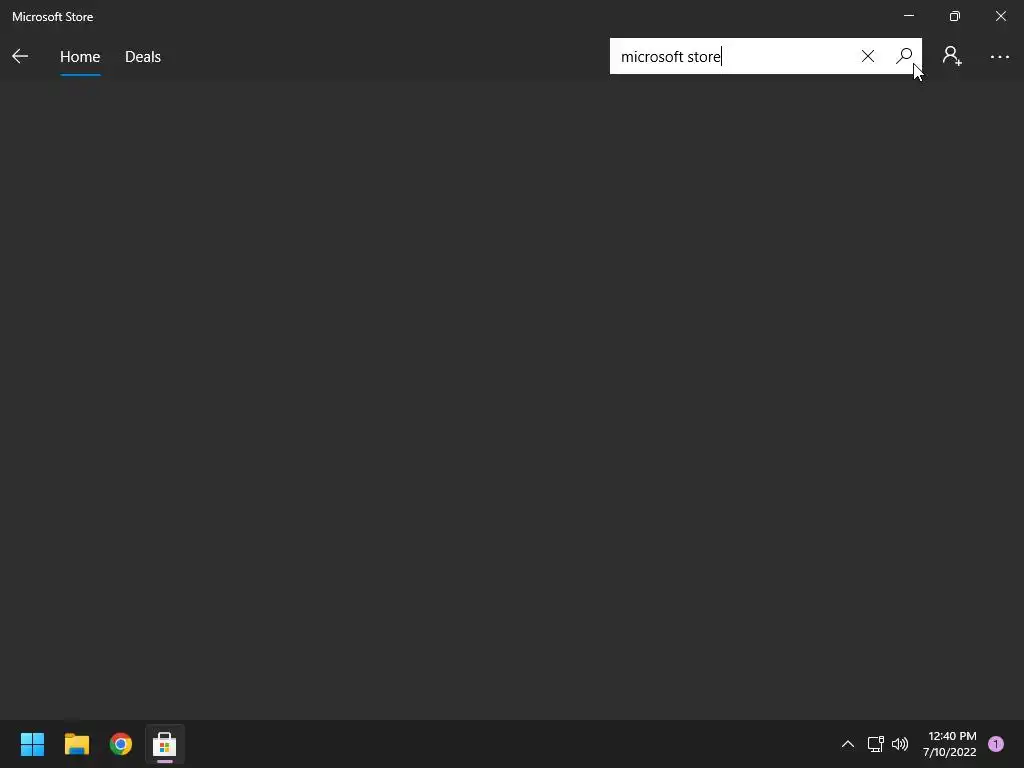Open the sign-in account icon
1024x768 pixels.
pos(952,56)
